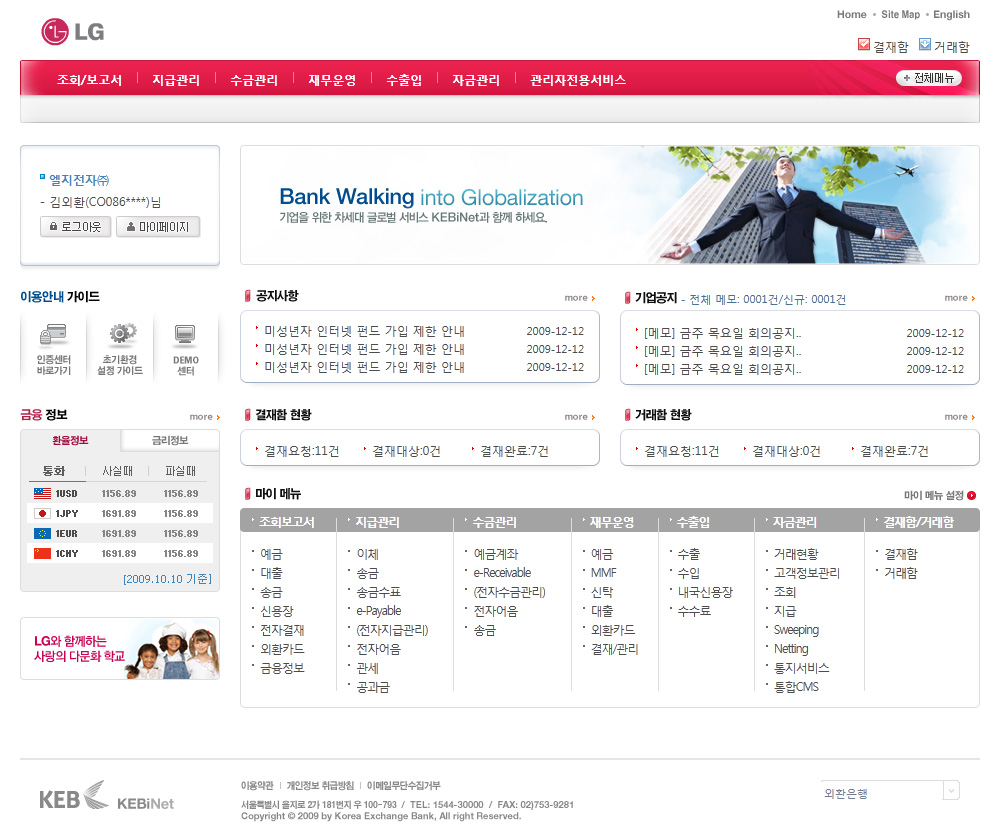Click more next to 거래함 현황
The image size is (1000, 840).
(x=959, y=416)
